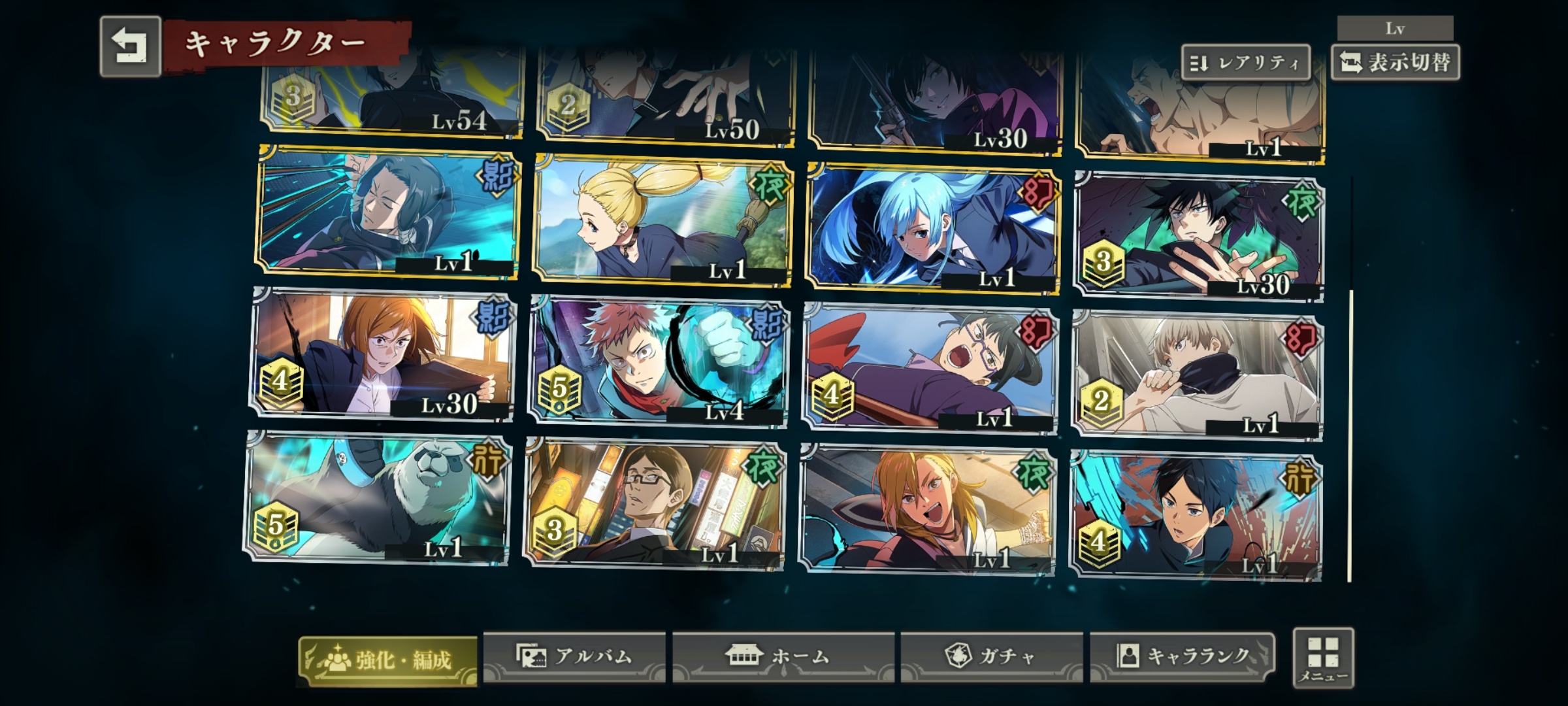Click the glasses girl with rank 4 card

pos(930,368)
